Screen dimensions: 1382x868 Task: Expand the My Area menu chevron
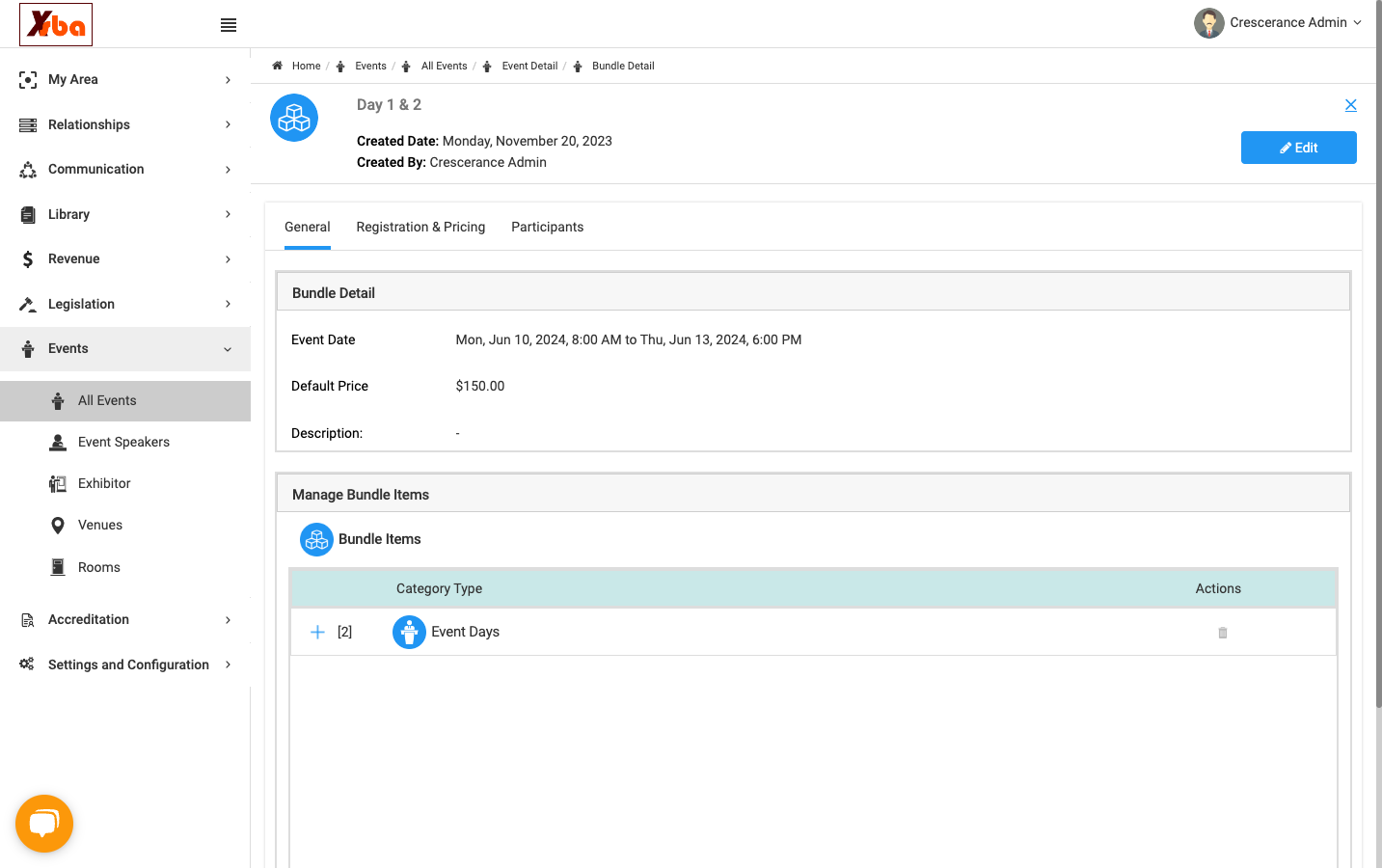click(228, 80)
